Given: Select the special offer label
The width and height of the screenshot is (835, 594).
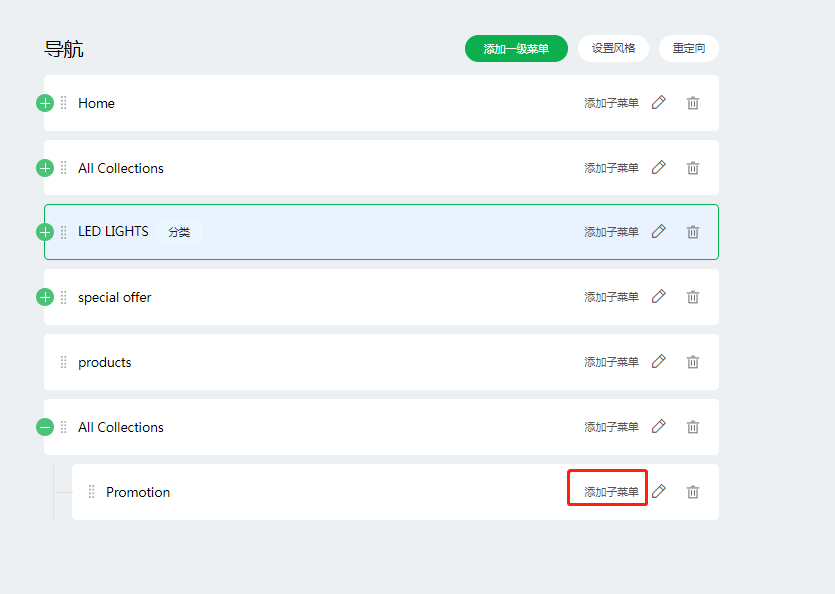Looking at the screenshot, I should (x=114, y=297).
